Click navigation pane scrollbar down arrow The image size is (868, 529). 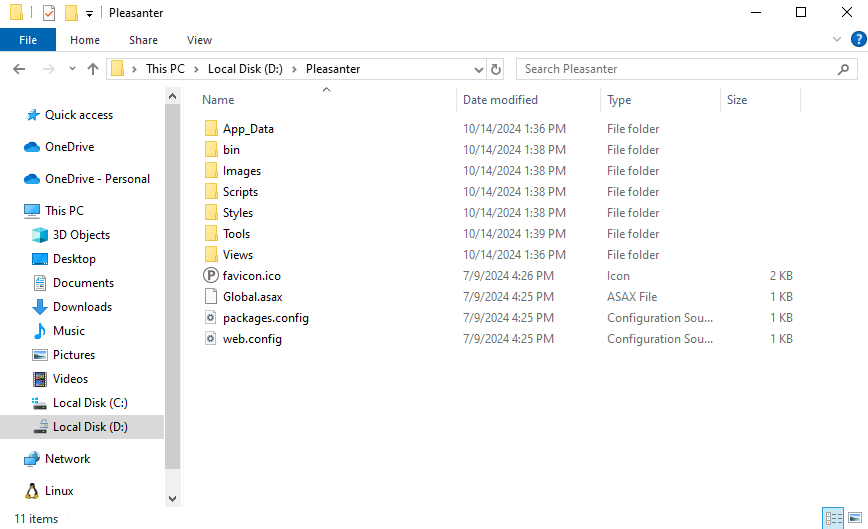[173, 499]
